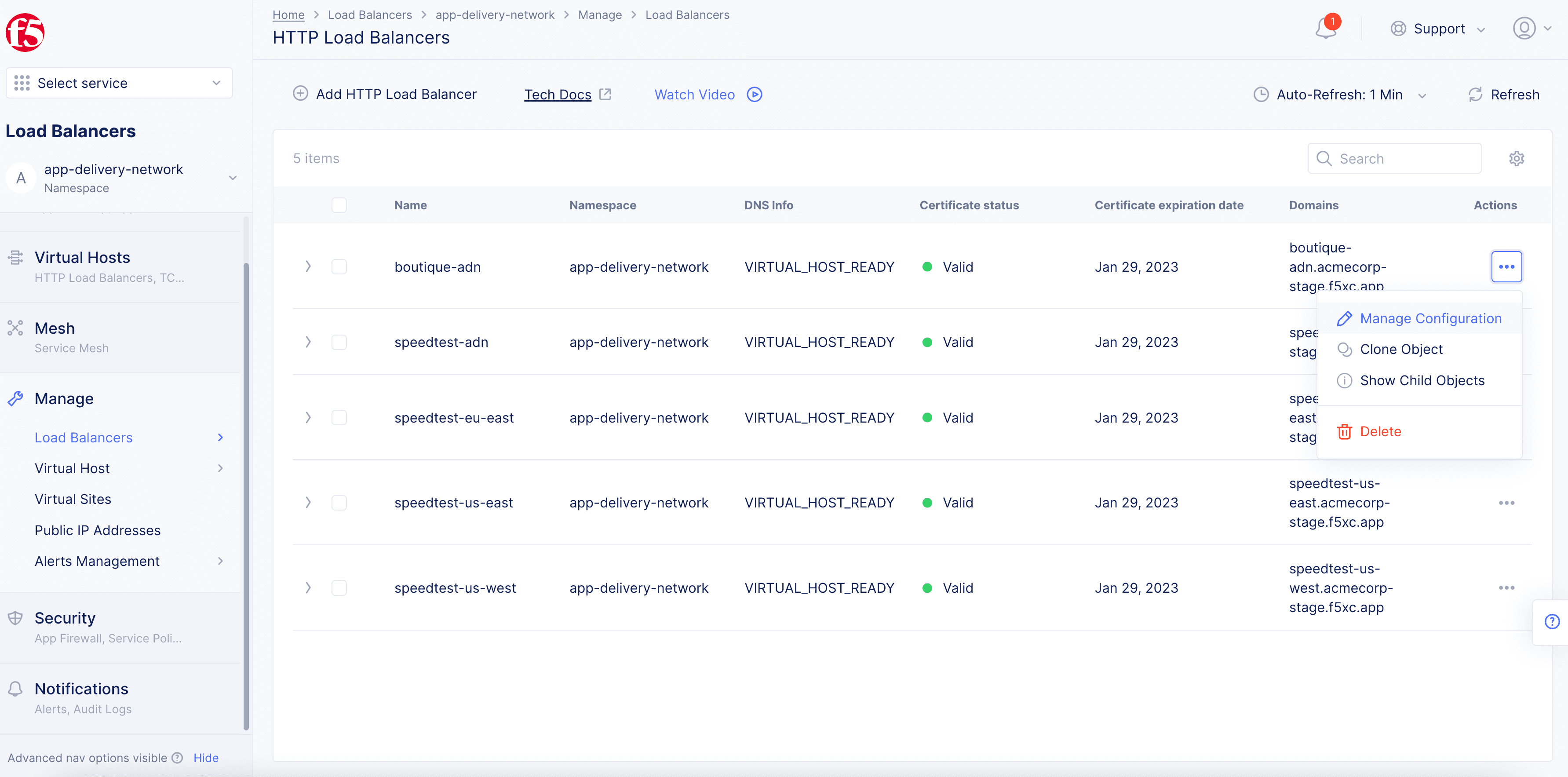The height and width of the screenshot is (777, 1568).
Task: Choose Show Child Objects from the menu
Action: coord(1419,380)
